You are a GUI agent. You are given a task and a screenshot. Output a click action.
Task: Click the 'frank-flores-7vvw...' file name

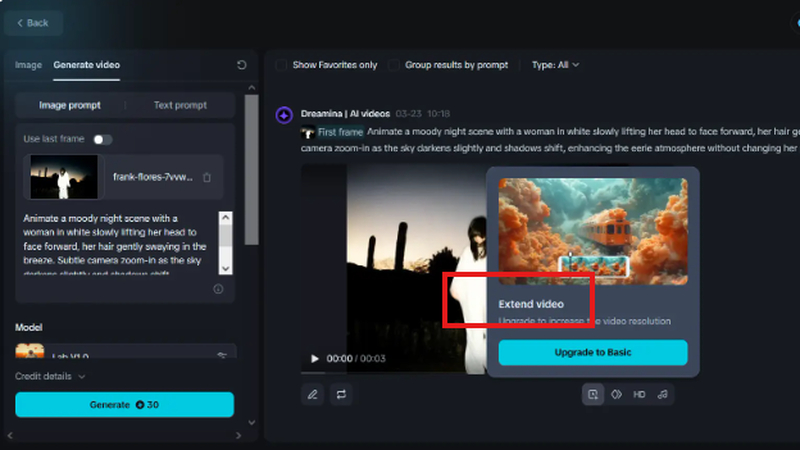pyautogui.click(x=153, y=177)
